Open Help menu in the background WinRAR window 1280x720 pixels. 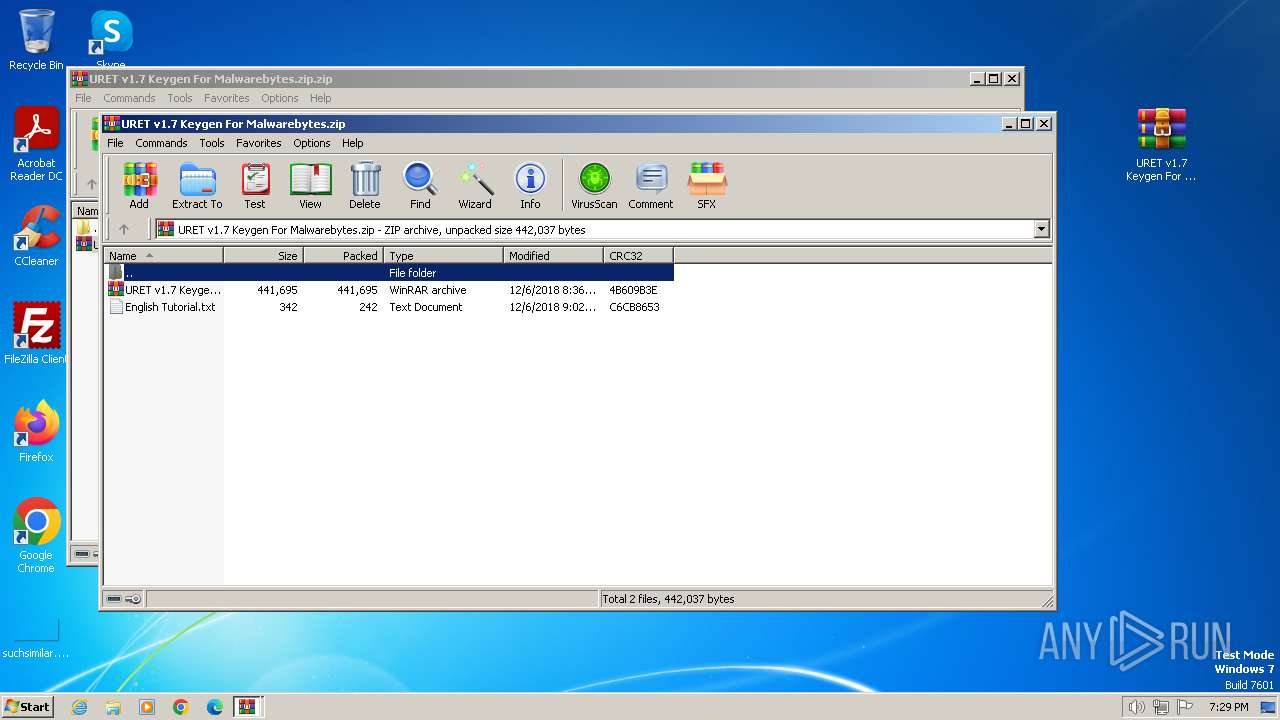coord(320,98)
